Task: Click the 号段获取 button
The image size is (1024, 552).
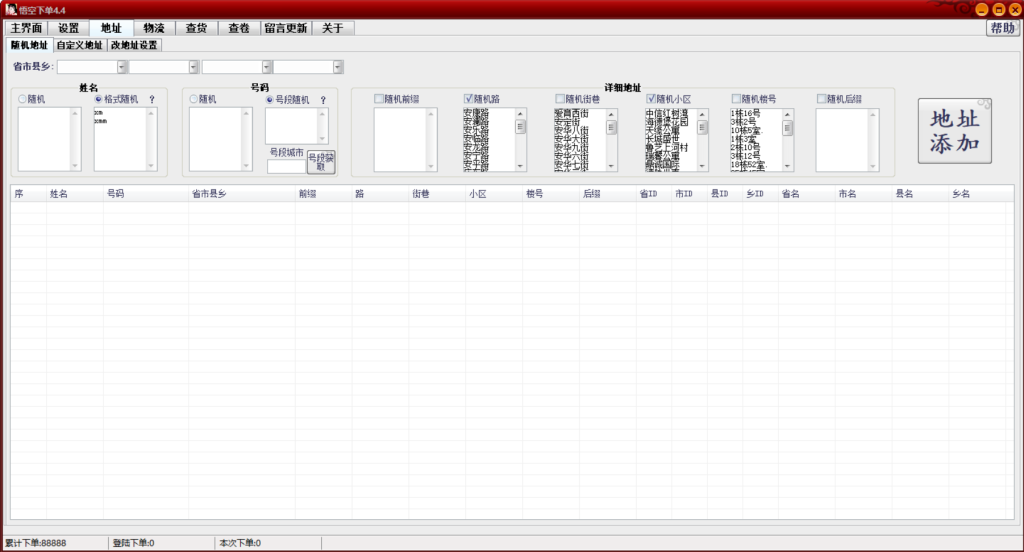Action: [x=321, y=162]
